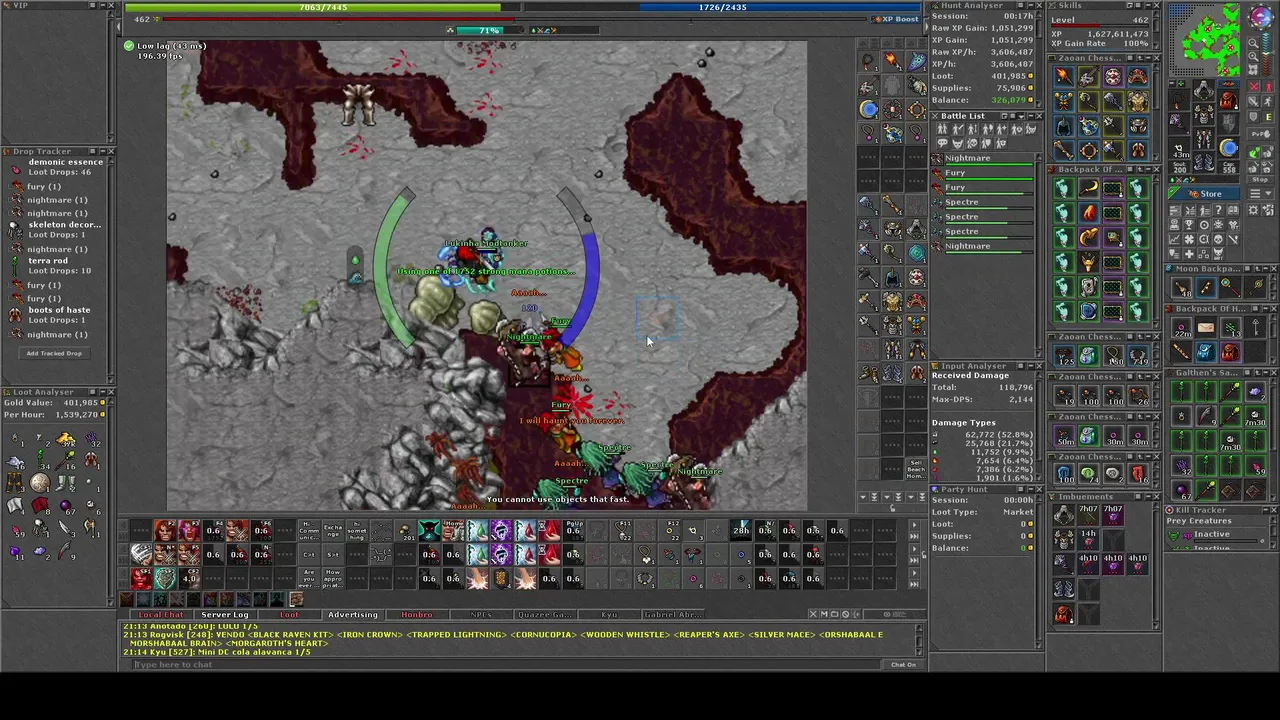Select the offensive (red crossed swords) combat mode
Screen dimensions: 1280x720
(1254, 87)
